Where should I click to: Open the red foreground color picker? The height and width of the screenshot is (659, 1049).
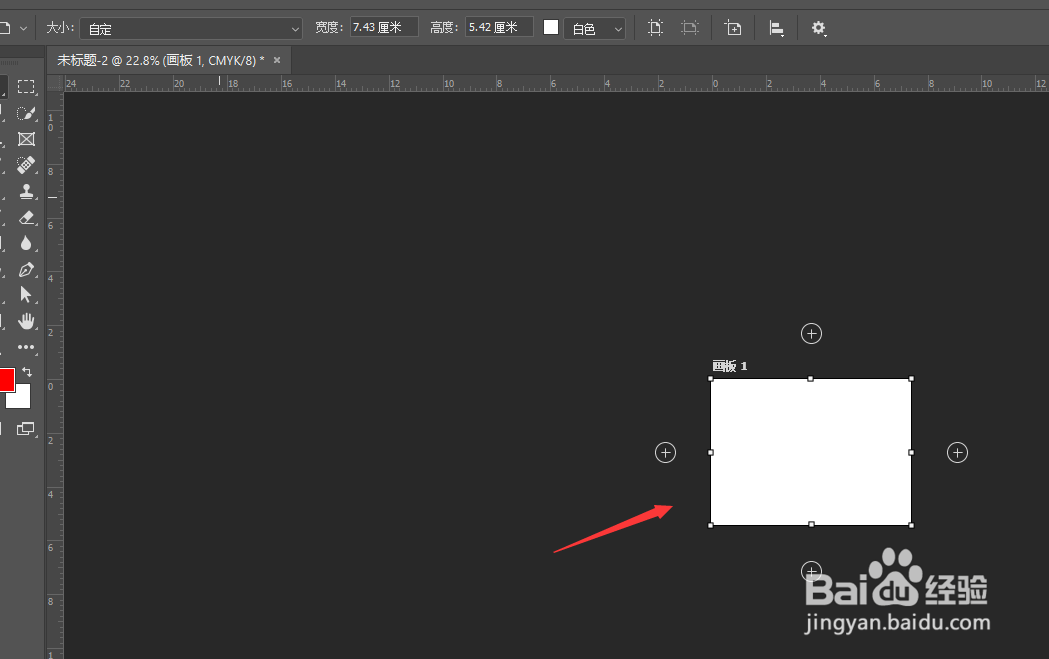(x=5, y=379)
